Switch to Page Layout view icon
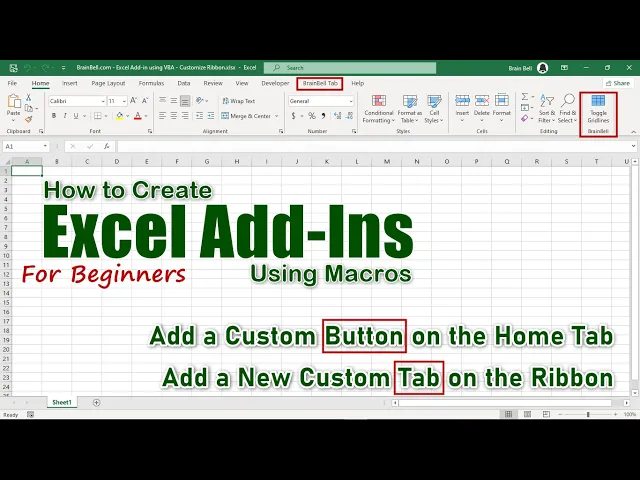The height and width of the screenshot is (480, 640). tap(527, 414)
